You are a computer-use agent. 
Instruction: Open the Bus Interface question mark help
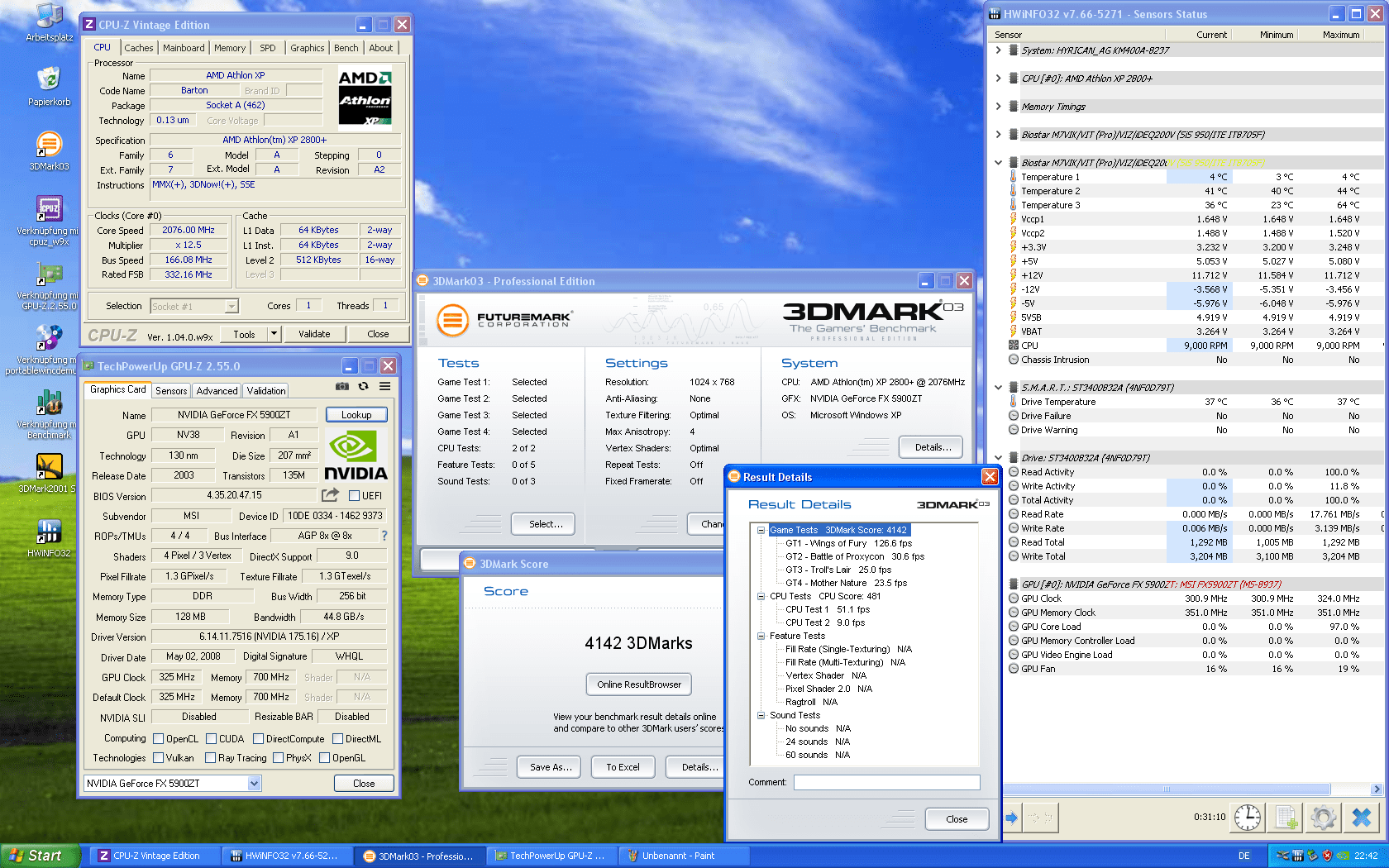tap(384, 536)
